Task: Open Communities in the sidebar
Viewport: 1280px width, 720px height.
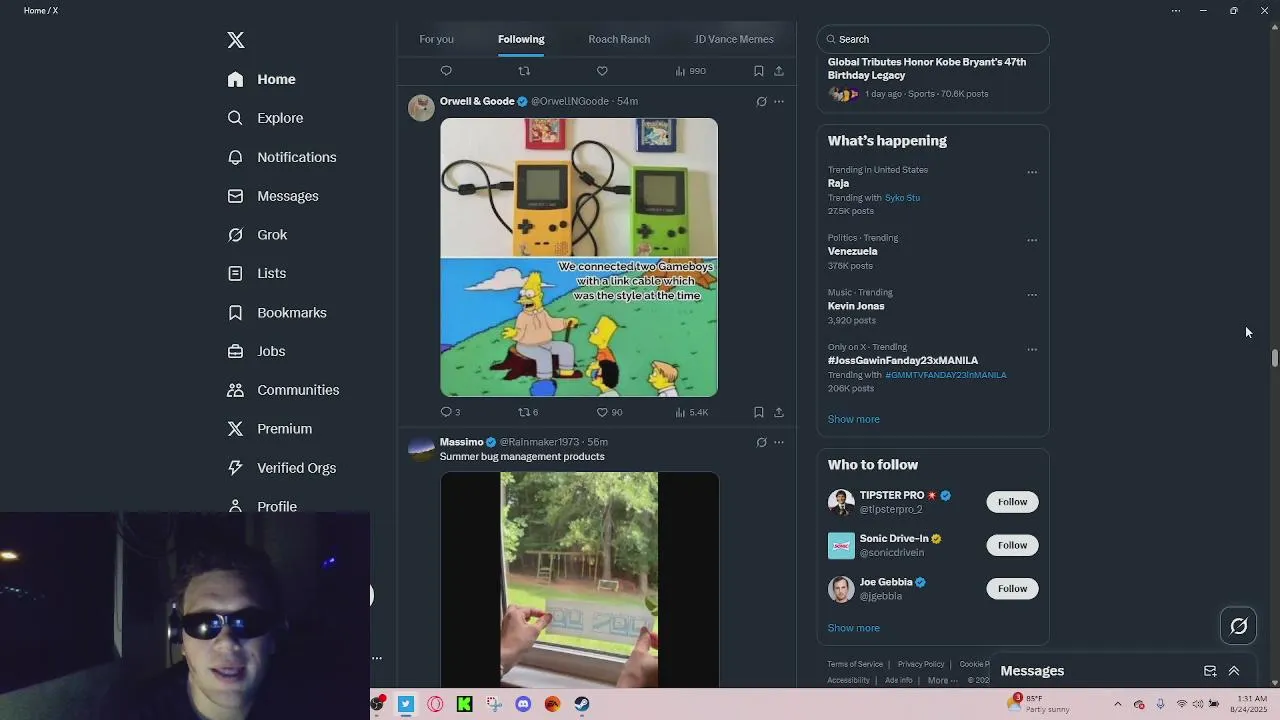Action: pos(283,390)
